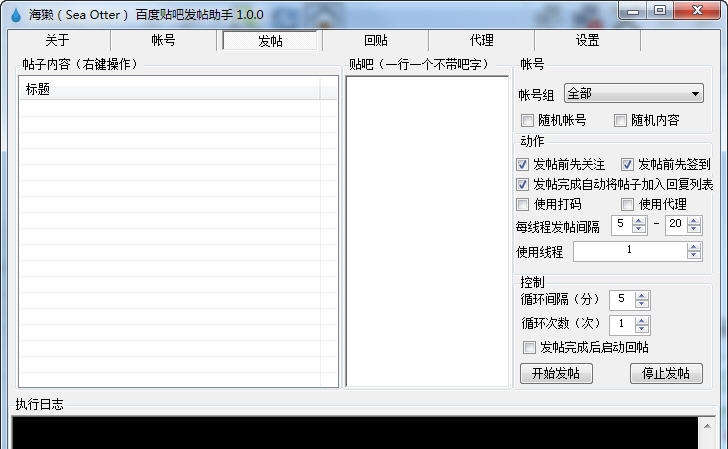Decrease maximum post interval of 20

(694, 229)
